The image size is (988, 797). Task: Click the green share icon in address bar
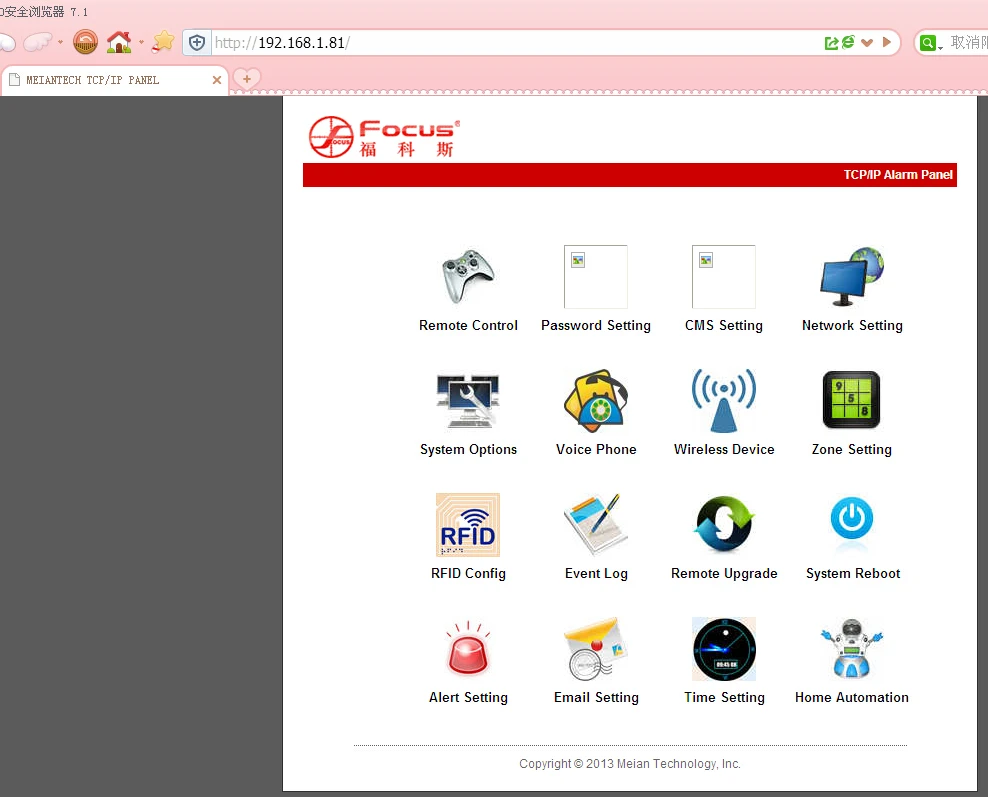click(831, 43)
